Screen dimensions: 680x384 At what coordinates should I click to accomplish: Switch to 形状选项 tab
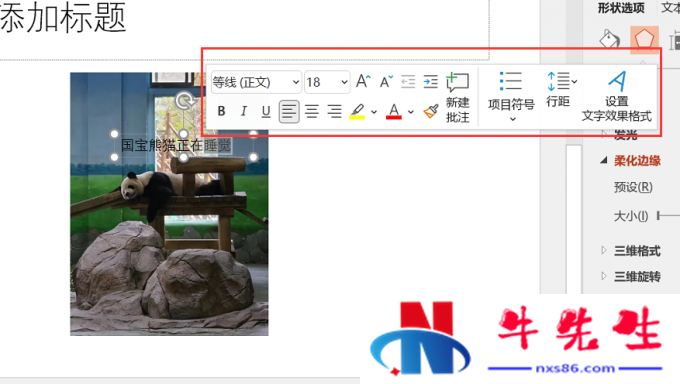pyautogui.click(x=621, y=7)
